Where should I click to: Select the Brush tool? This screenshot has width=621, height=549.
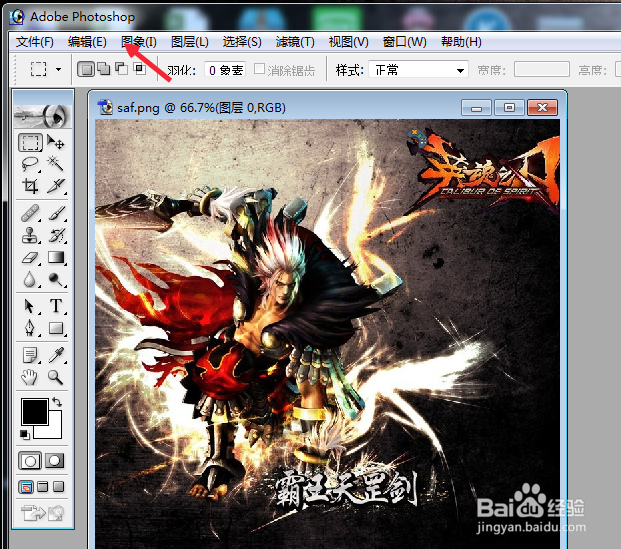pyautogui.click(x=55, y=214)
